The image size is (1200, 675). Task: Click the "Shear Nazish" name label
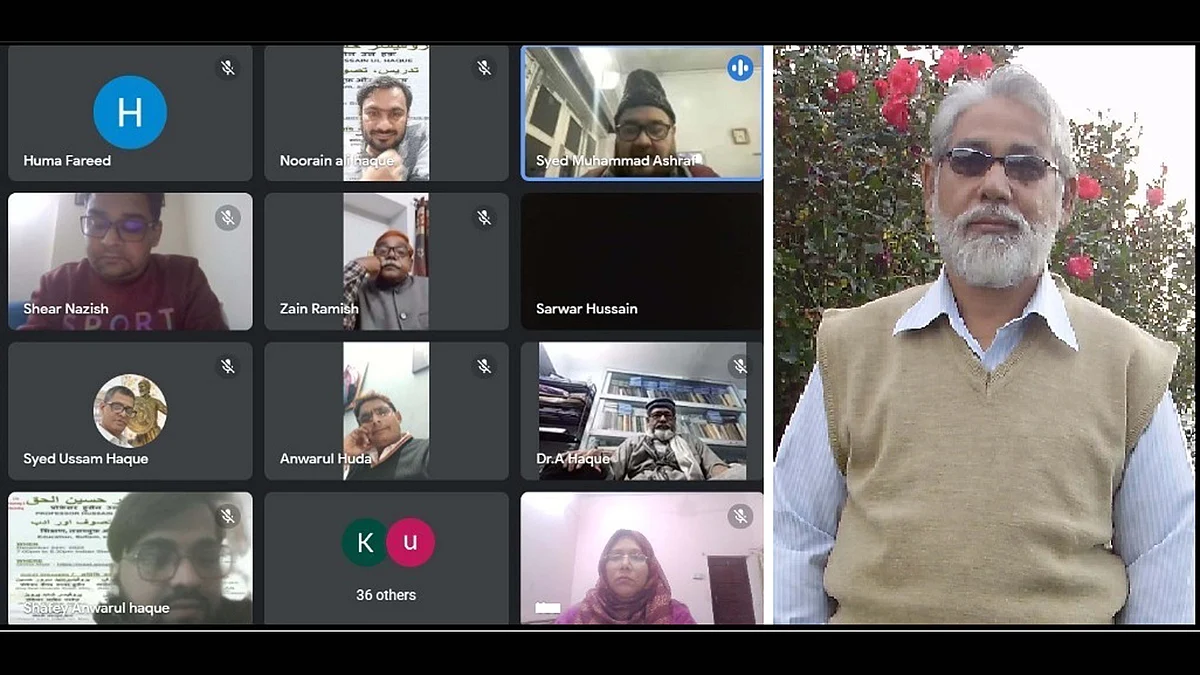pyautogui.click(x=66, y=309)
